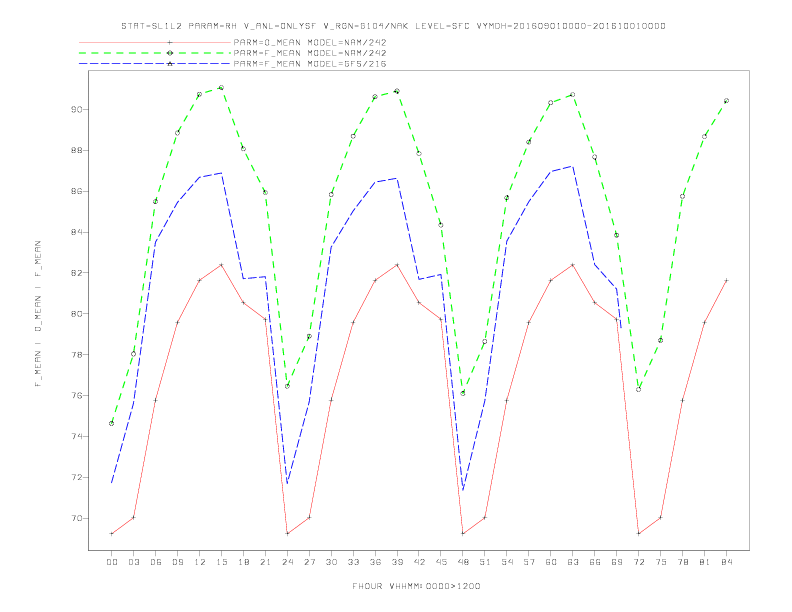Click the x-axis tick label 24
This screenshot has width=792, height=612.
287,562
